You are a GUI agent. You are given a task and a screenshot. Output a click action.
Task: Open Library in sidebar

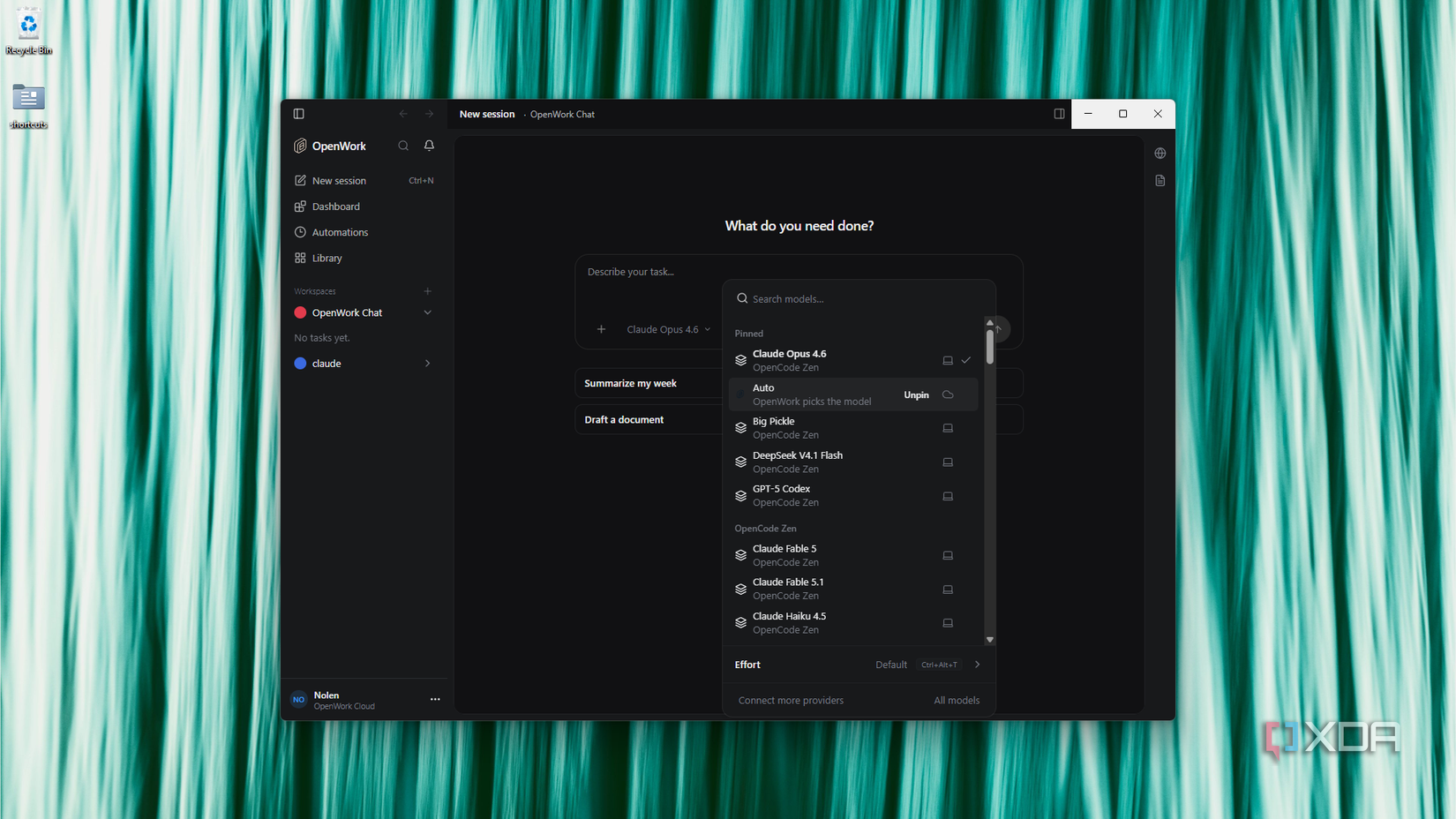[364, 259]
